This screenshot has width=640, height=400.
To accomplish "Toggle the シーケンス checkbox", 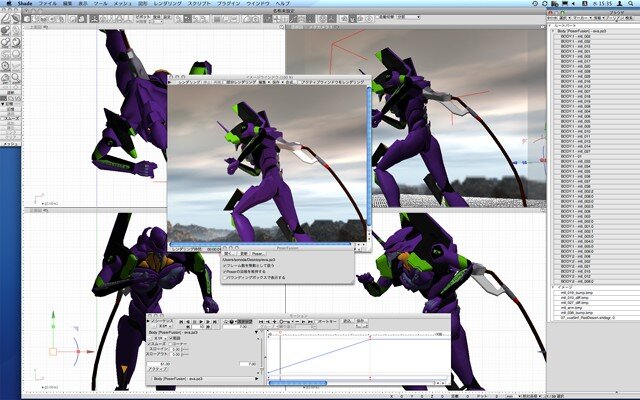I will pyautogui.click(x=153, y=321).
